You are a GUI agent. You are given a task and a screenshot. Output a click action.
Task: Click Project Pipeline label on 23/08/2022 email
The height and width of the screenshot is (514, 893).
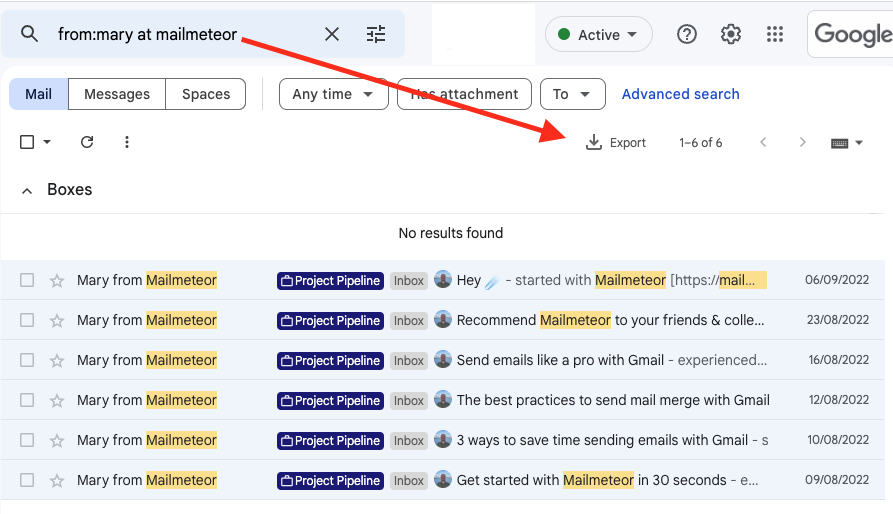click(330, 320)
